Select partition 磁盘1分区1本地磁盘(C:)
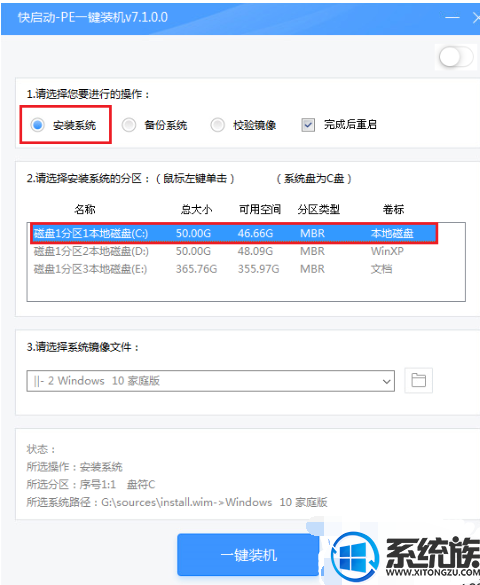 [x=234, y=234]
